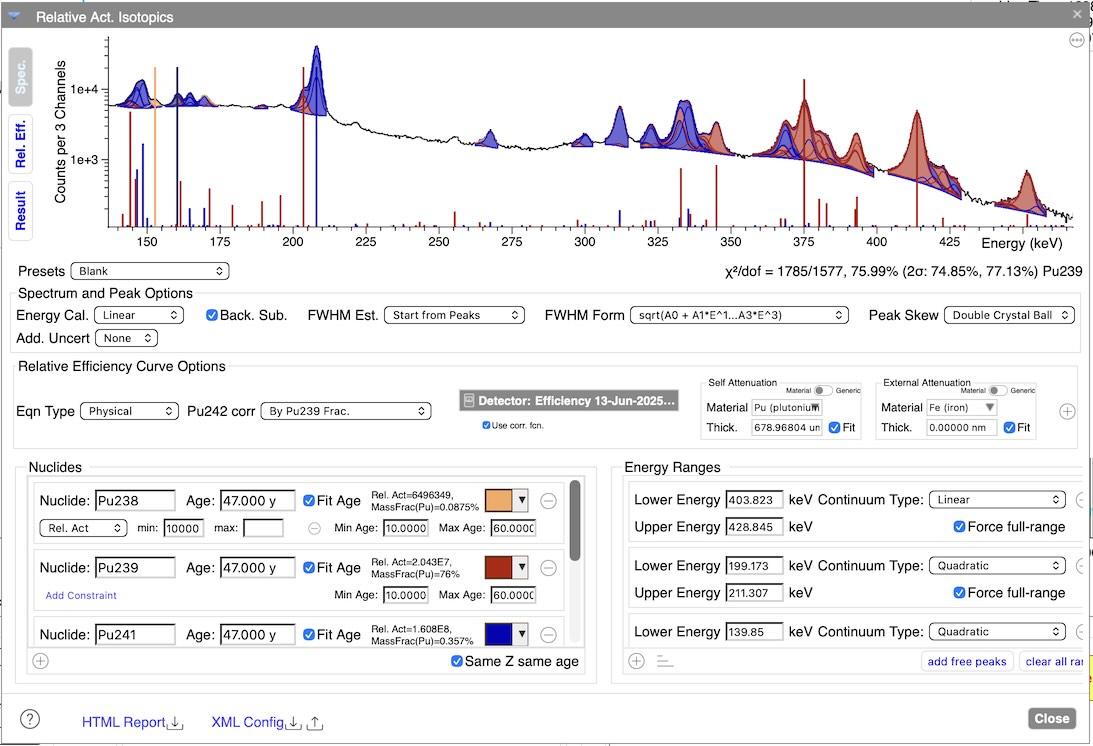Viewport: 1093px width, 746px height.
Task: Open the HTML Report link
Action: click(x=123, y=722)
